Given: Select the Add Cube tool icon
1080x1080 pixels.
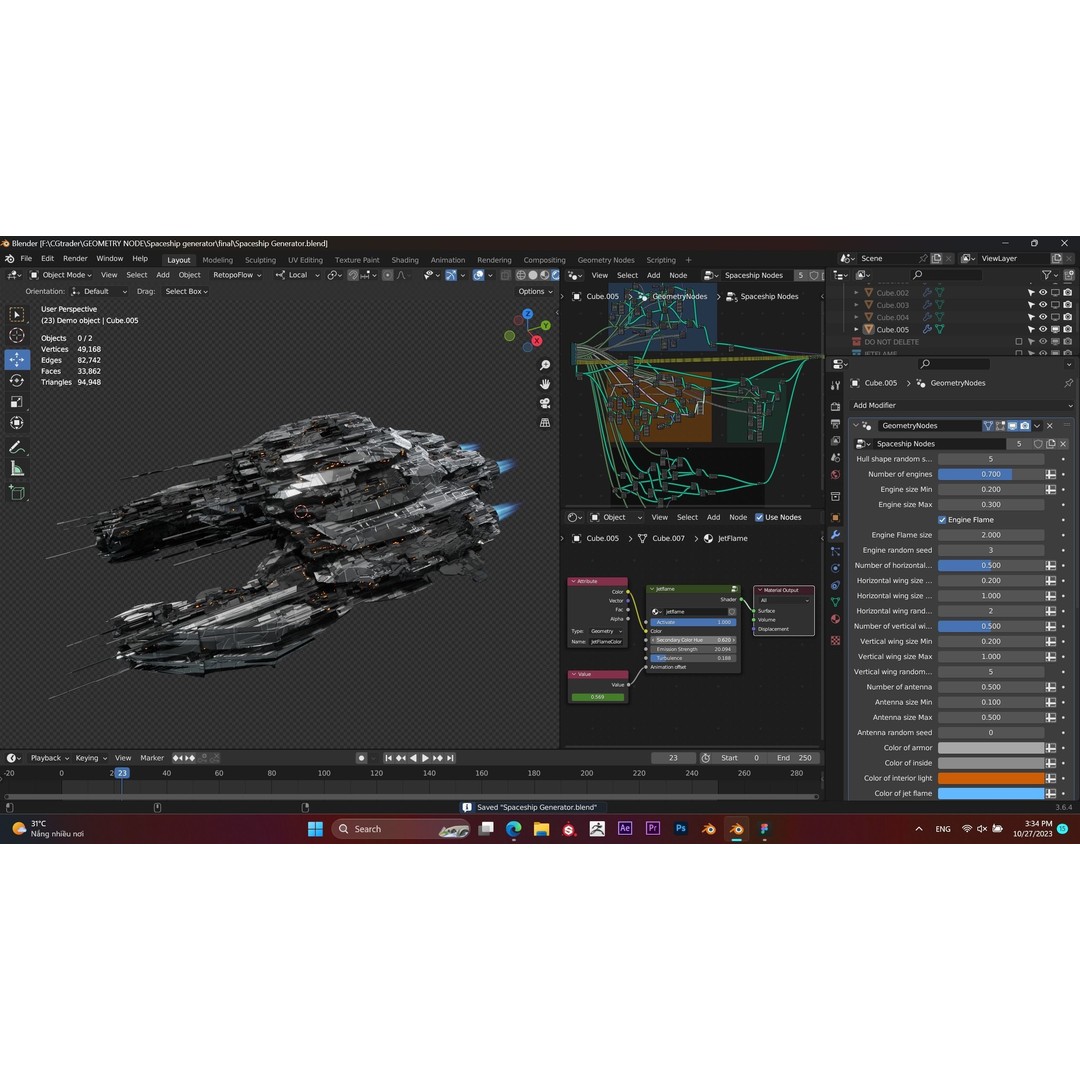Looking at the screenshot, I should click(x=17, y=493).
